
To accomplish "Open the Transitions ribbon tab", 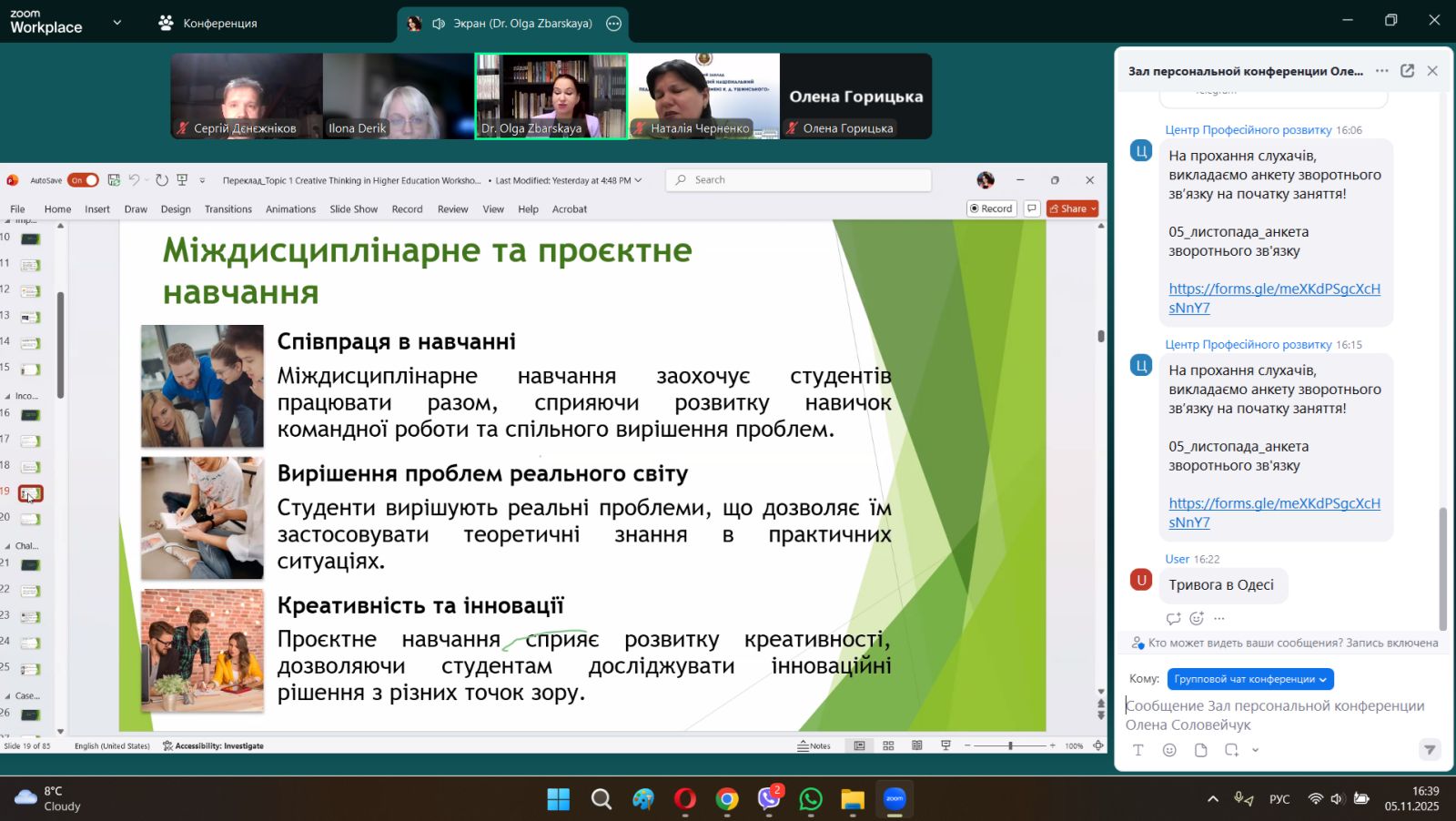I will [227, 209].
